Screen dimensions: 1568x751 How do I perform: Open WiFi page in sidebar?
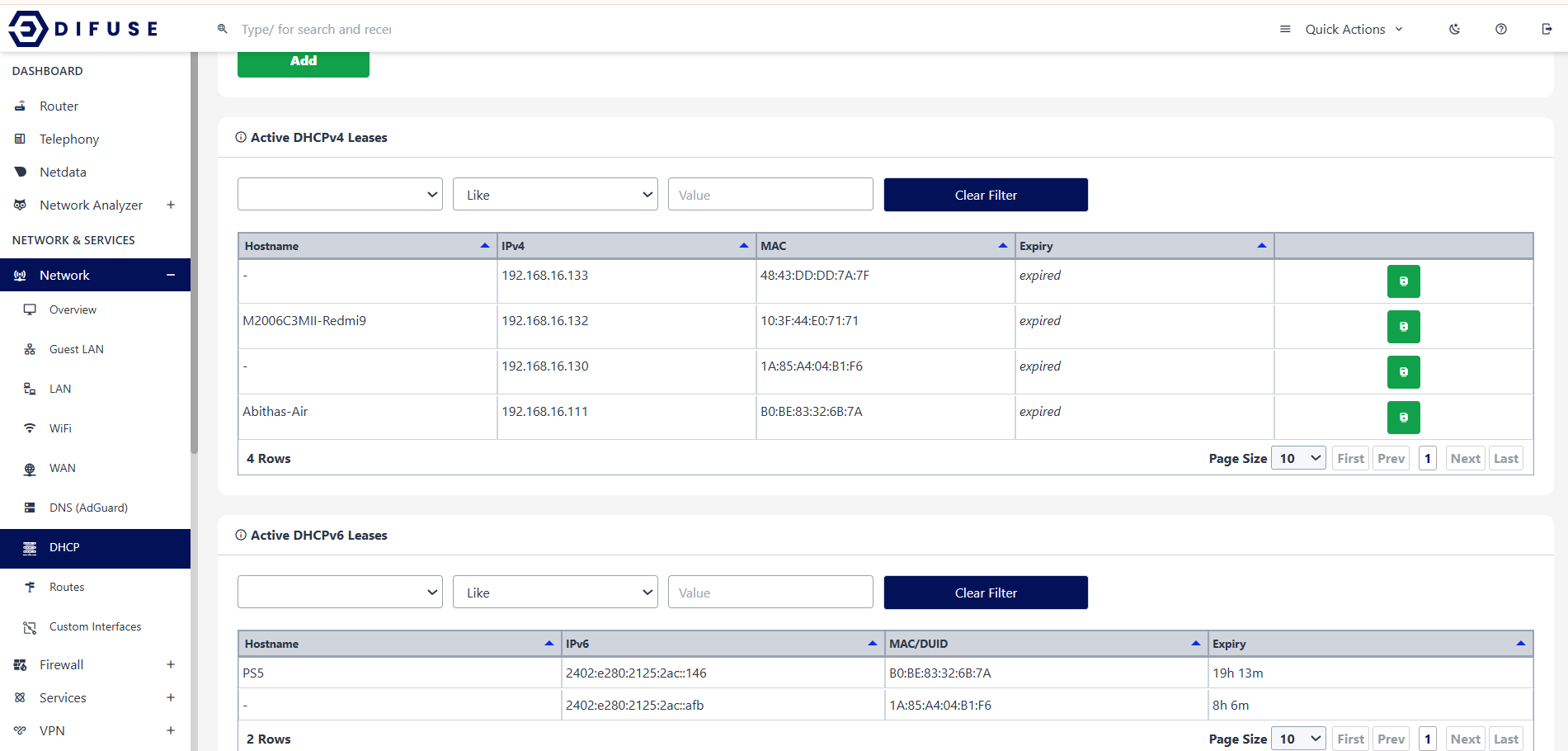coord(60,428)
